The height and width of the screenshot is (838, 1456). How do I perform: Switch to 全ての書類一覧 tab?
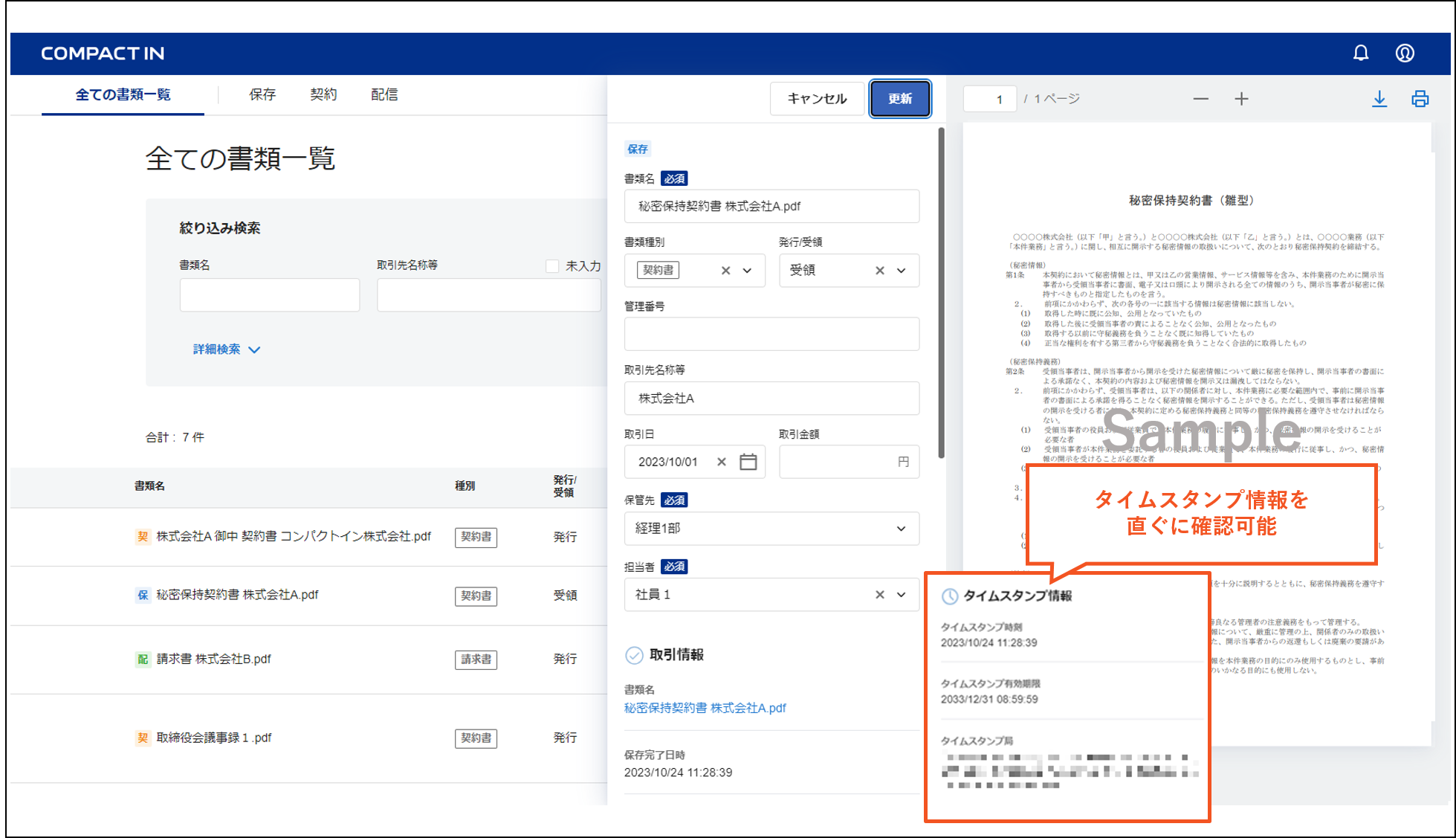(x=123, y=94)
